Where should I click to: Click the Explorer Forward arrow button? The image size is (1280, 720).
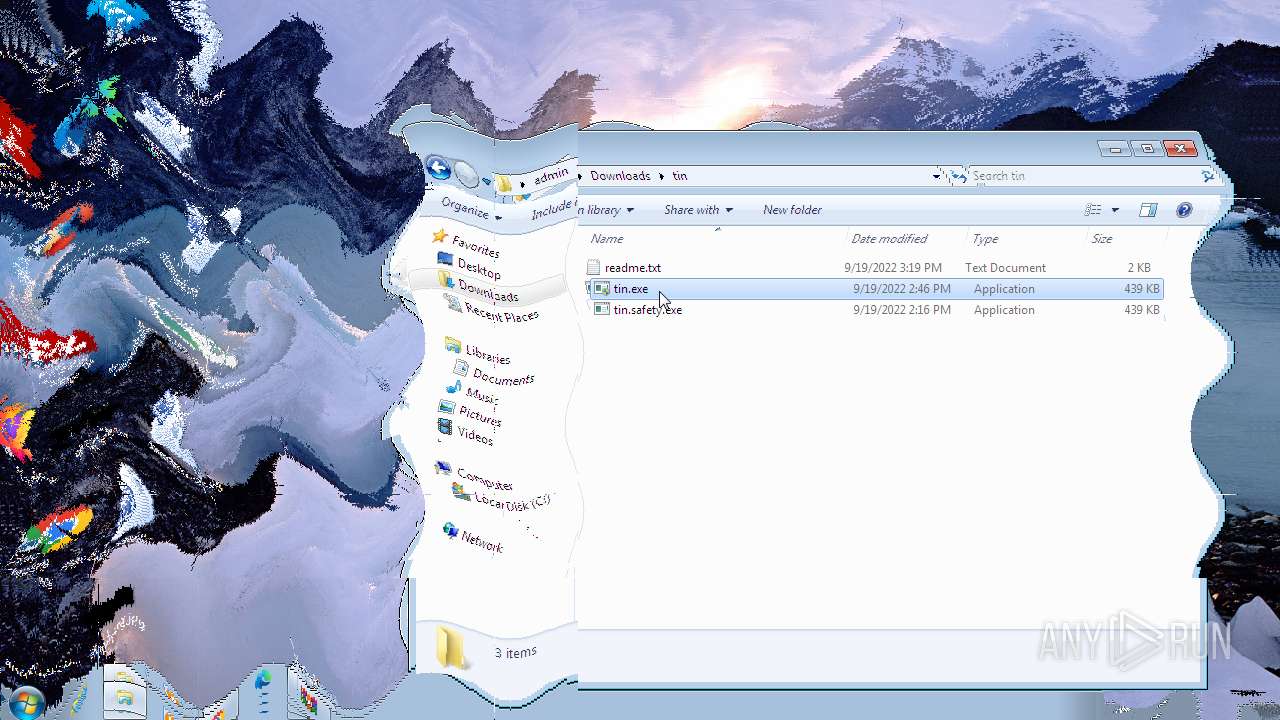click(466, 174)
